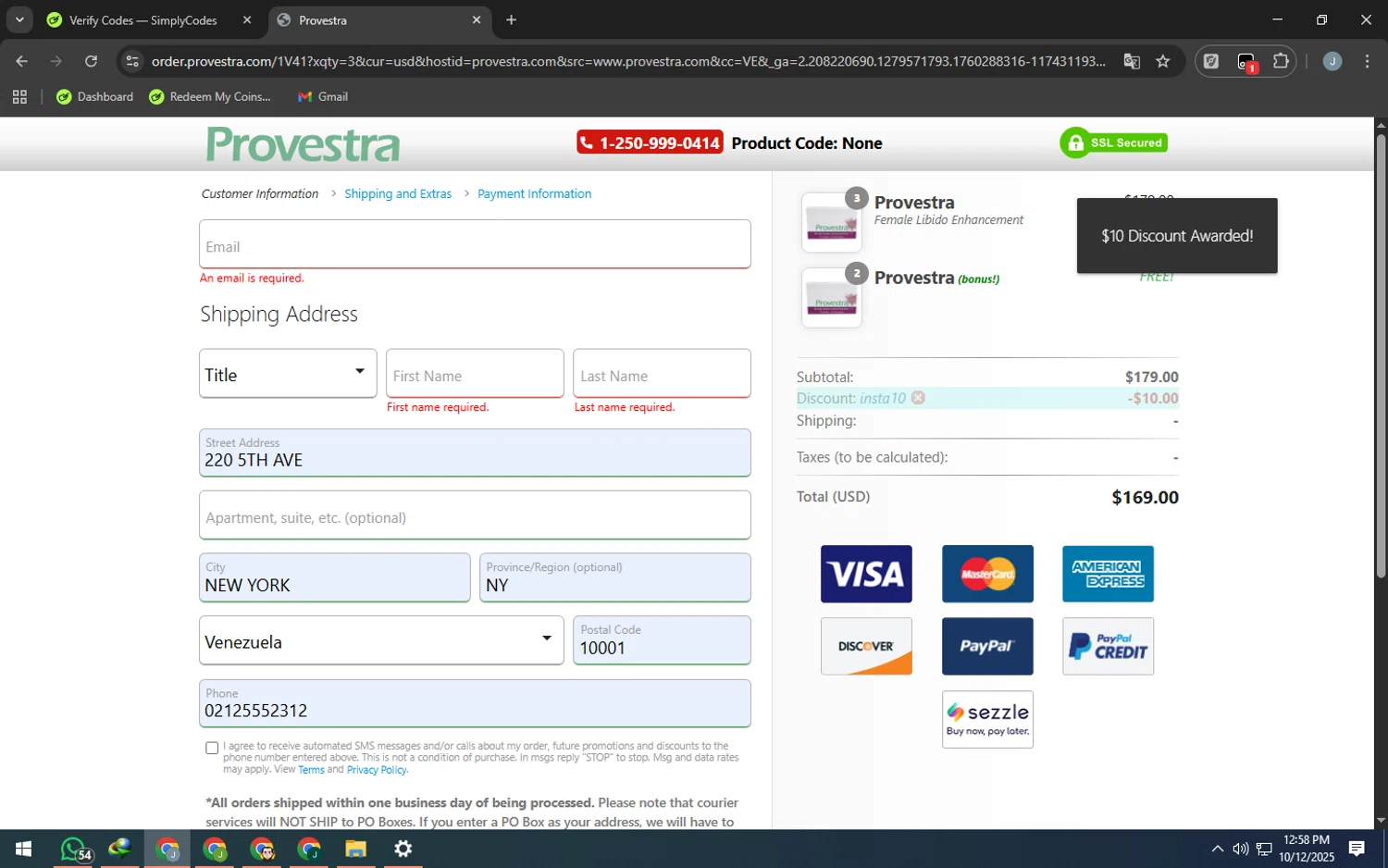Click the Provestra product thumbnail with quantity 3
1388x868 pixels.
[x=831, y=223]
